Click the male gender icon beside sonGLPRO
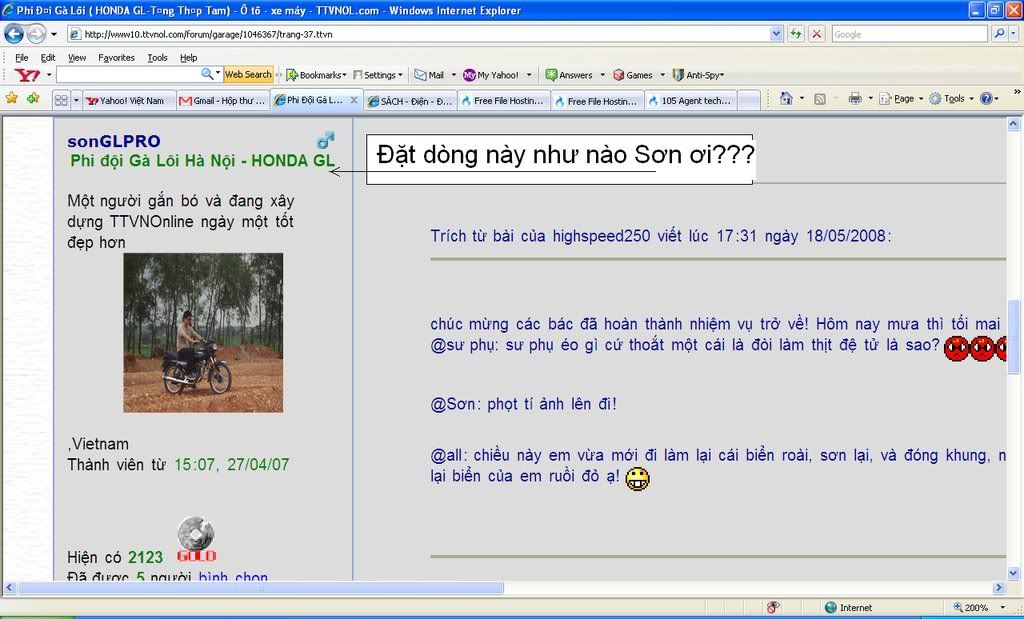Screen dimensions: 1024x619 [x=325, y=140]
